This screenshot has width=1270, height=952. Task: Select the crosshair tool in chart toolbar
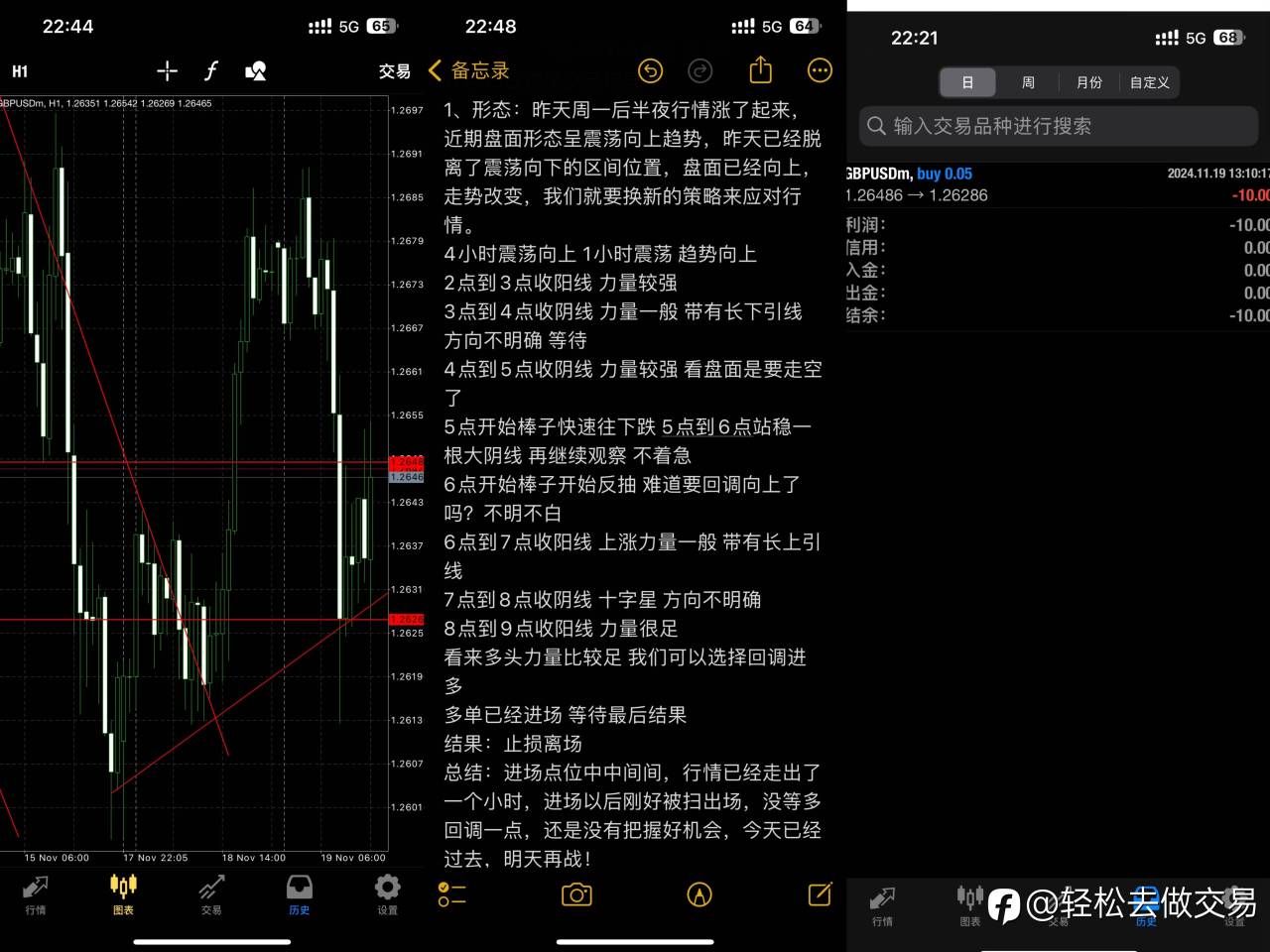click(167, 70)
